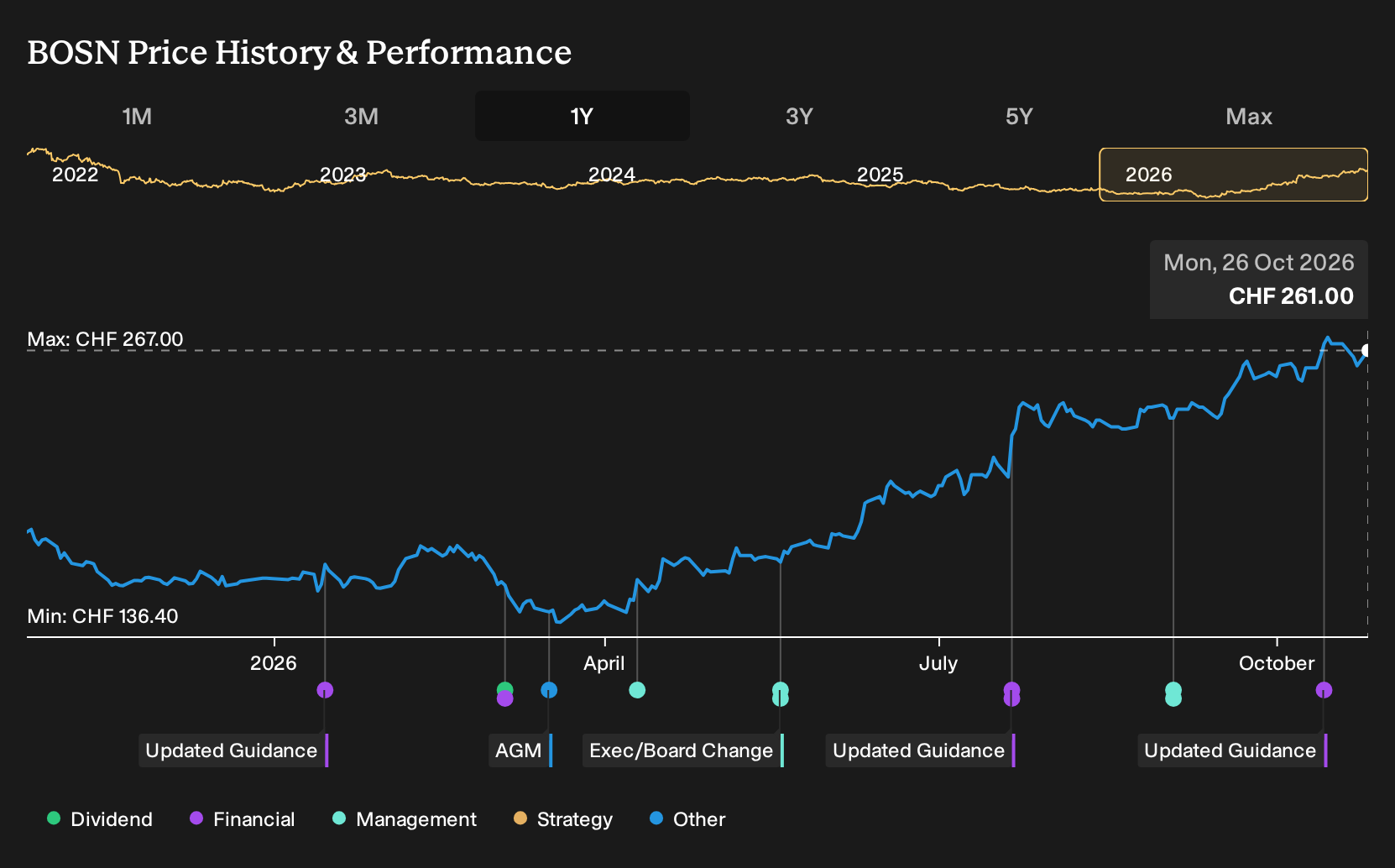The image size is (1395, 868).
Task: Click the 'Max: CHF 267.00' label
Action: pyautogui.click(x=105, y=339)
